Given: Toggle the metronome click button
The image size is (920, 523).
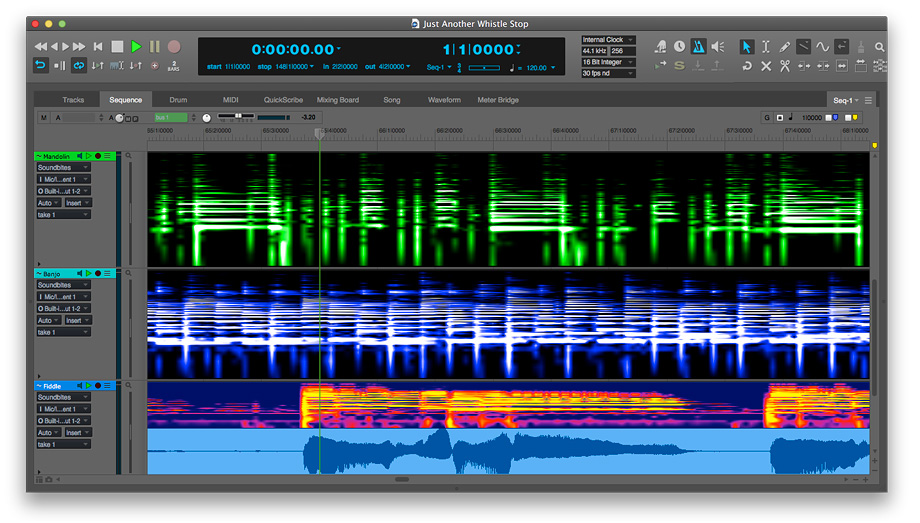Looking at the screenshot, I should [x=698, y=46].
